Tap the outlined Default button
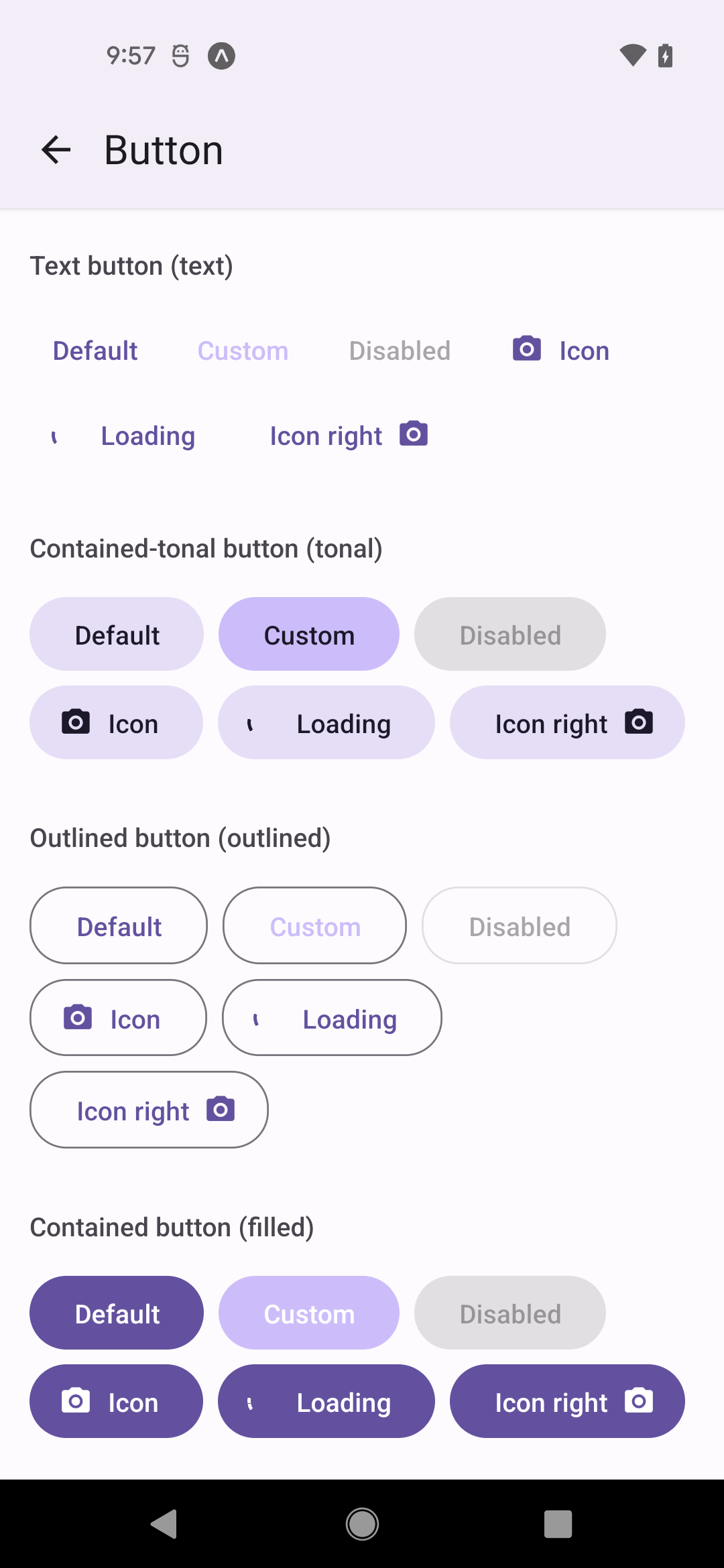 click(x=119, y=926)
